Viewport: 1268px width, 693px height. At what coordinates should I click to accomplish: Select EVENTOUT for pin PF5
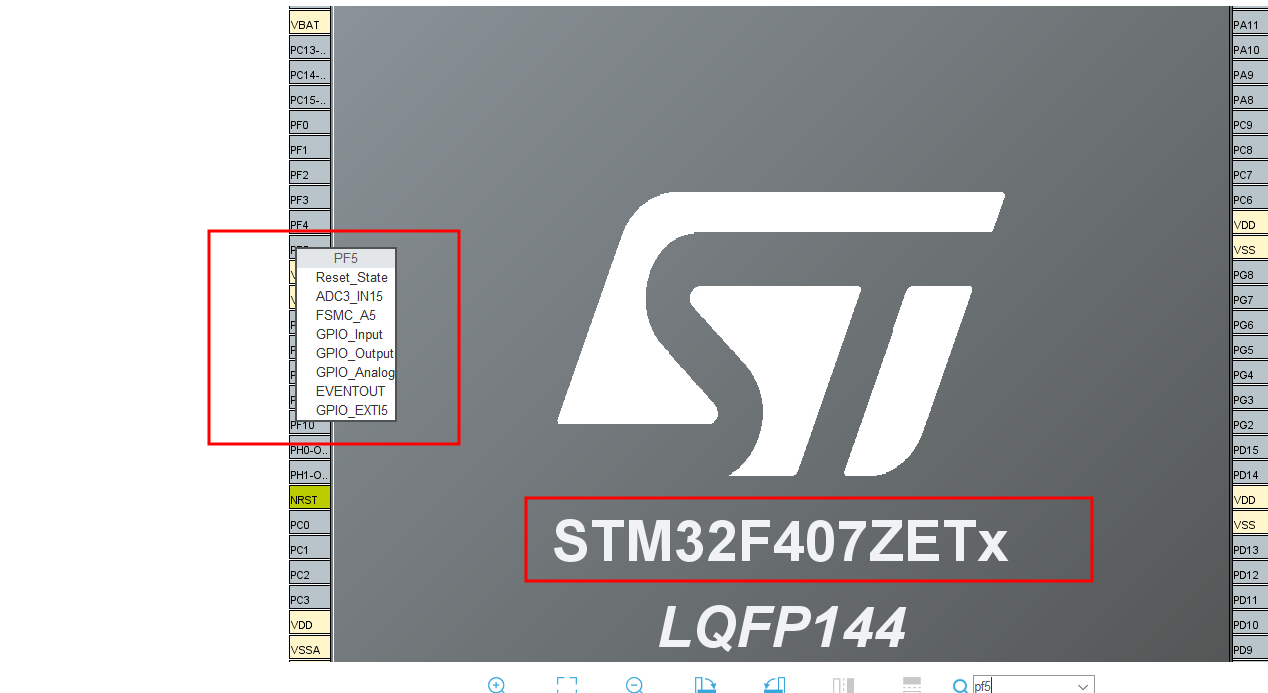coord(350,391)
